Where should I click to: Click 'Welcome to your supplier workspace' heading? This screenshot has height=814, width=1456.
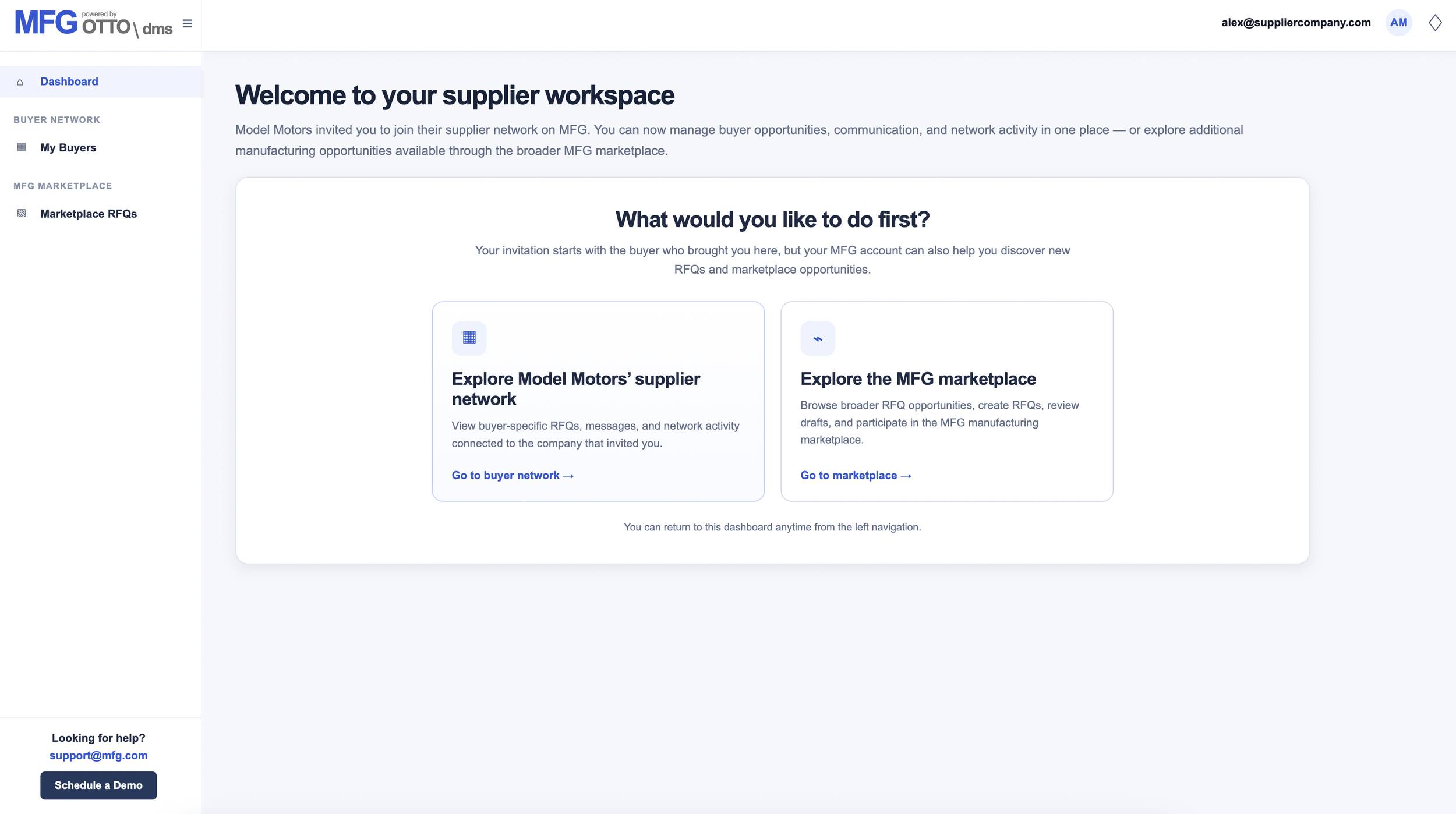click(455, 95)
